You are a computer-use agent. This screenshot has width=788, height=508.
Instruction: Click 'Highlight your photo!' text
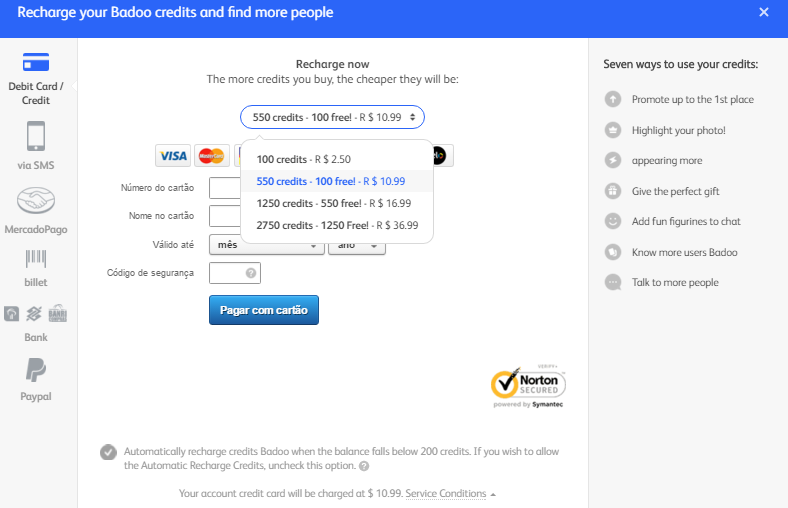678,131
